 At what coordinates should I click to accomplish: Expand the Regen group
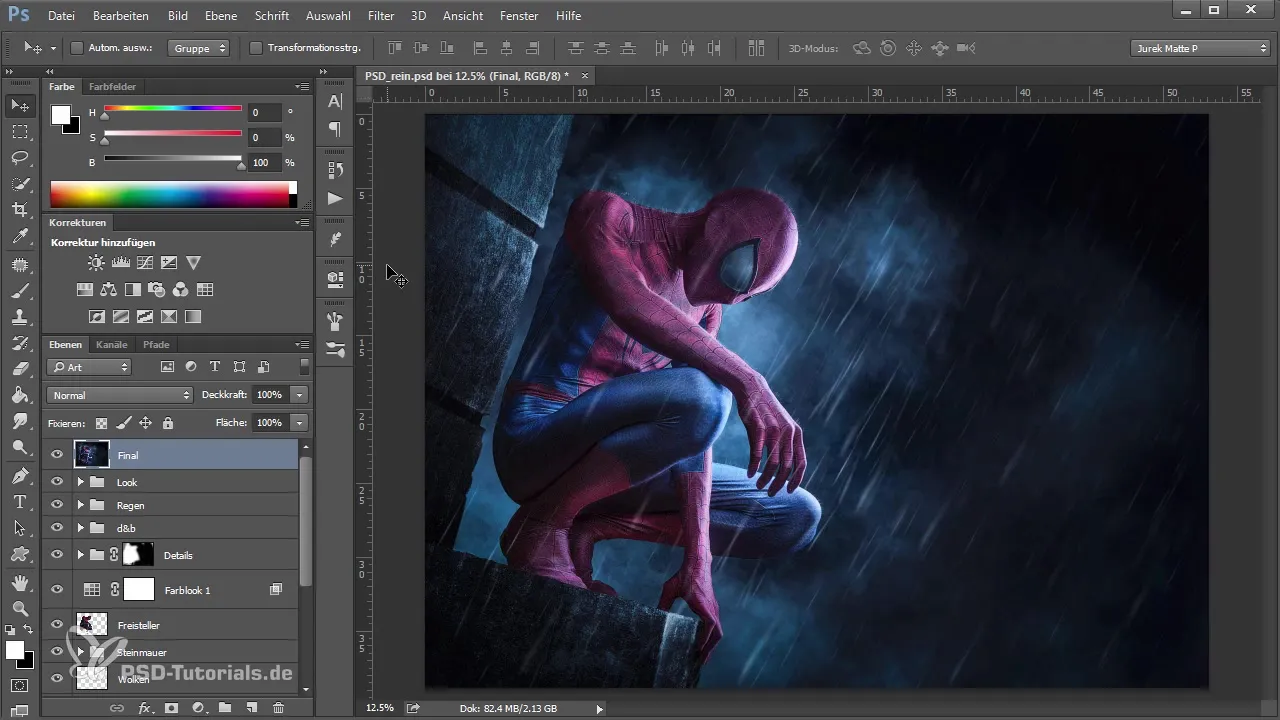pos(80,505)
